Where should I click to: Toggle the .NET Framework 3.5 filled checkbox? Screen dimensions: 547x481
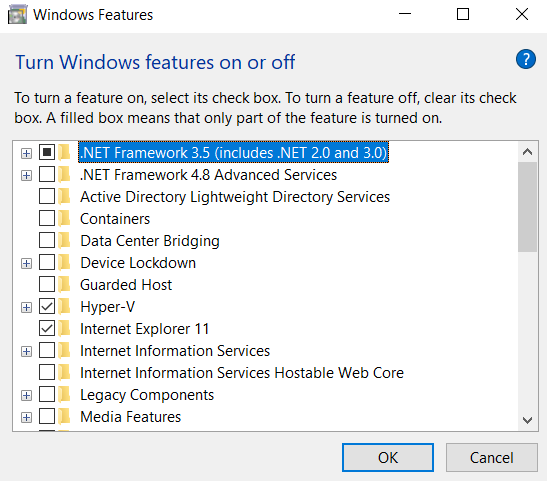click(47, 152)
